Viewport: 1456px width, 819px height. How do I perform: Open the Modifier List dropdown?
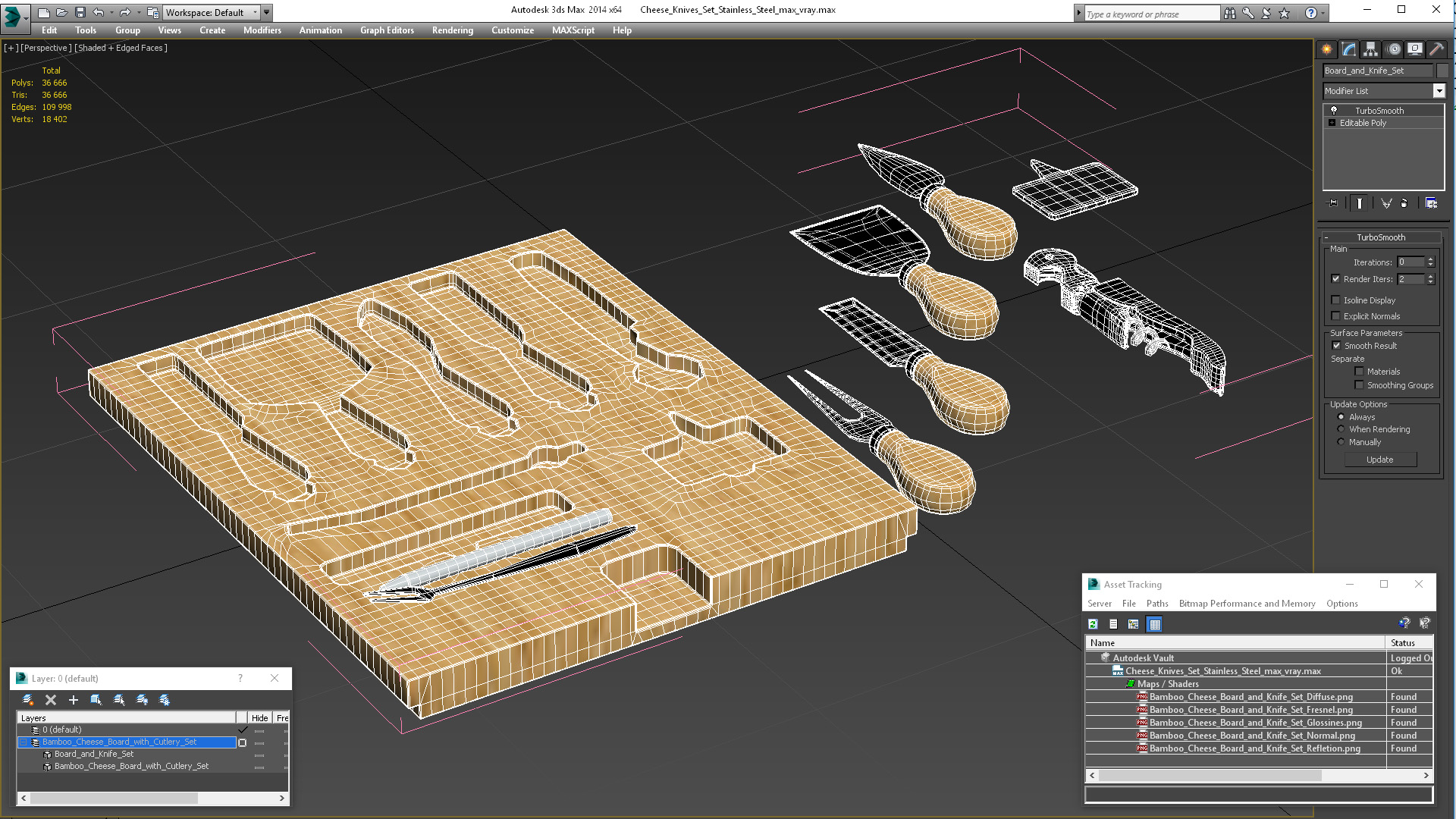point(1439,90)
